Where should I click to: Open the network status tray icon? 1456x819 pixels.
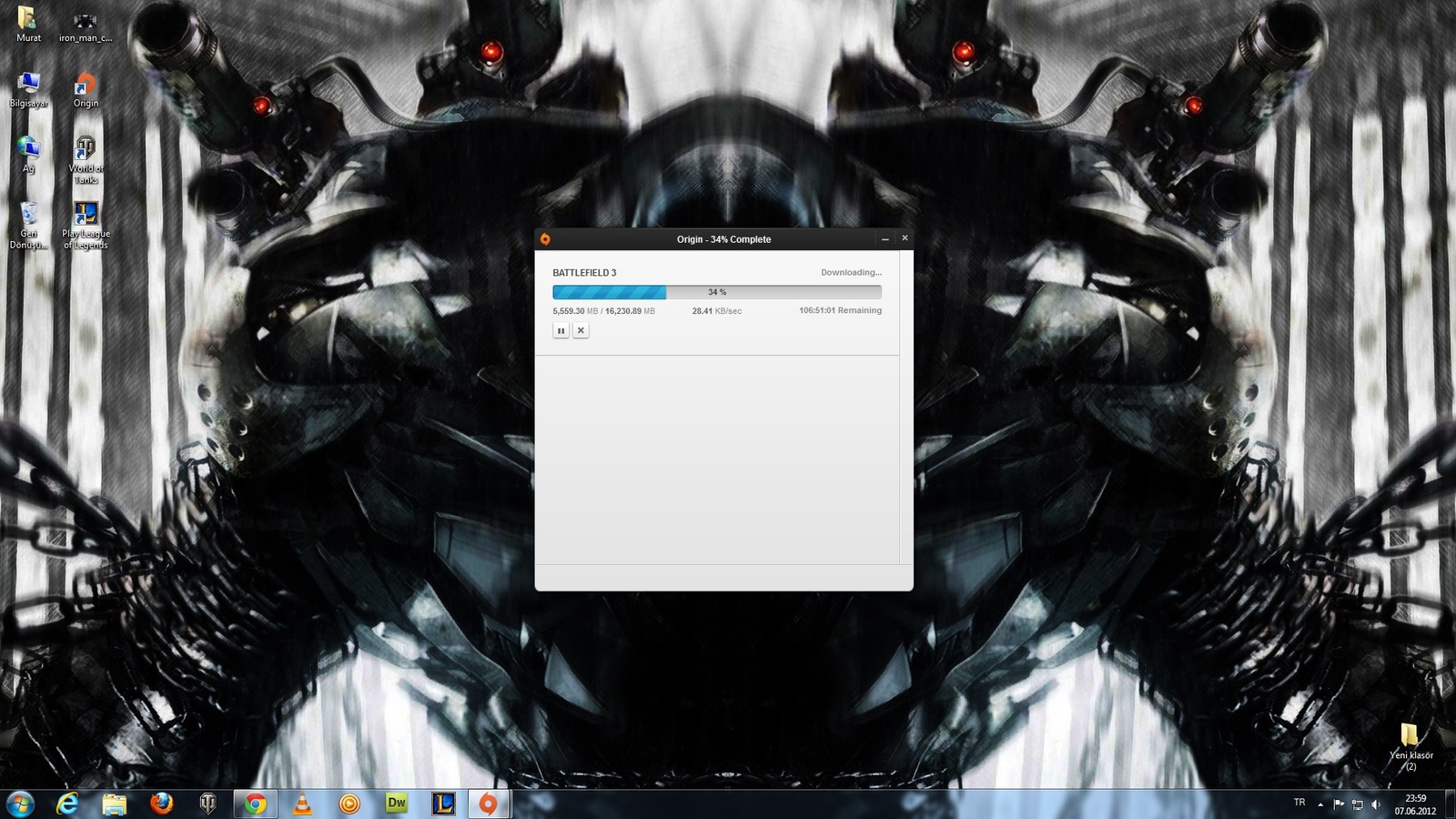point(1358,804)
